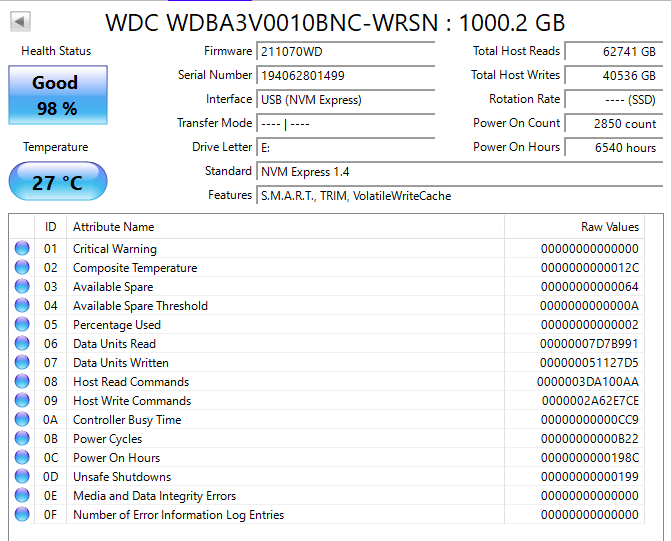The width and height of the screenshot is (671, 541).
Task: Click raw value 0000000000B22
Action: 590,439
